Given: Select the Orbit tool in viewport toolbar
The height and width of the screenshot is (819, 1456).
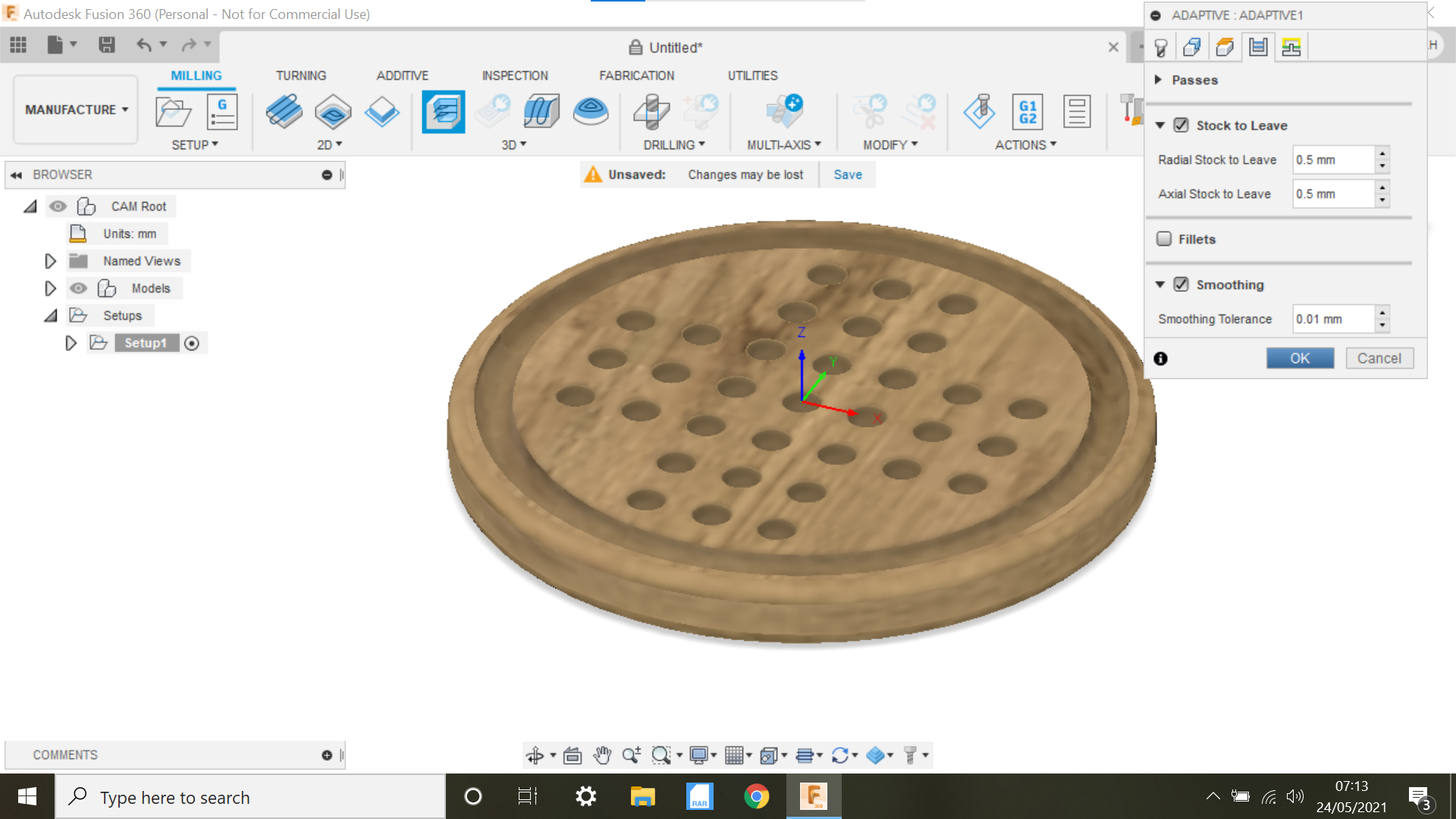Looking at the screenshot, I should pos(536,755).
